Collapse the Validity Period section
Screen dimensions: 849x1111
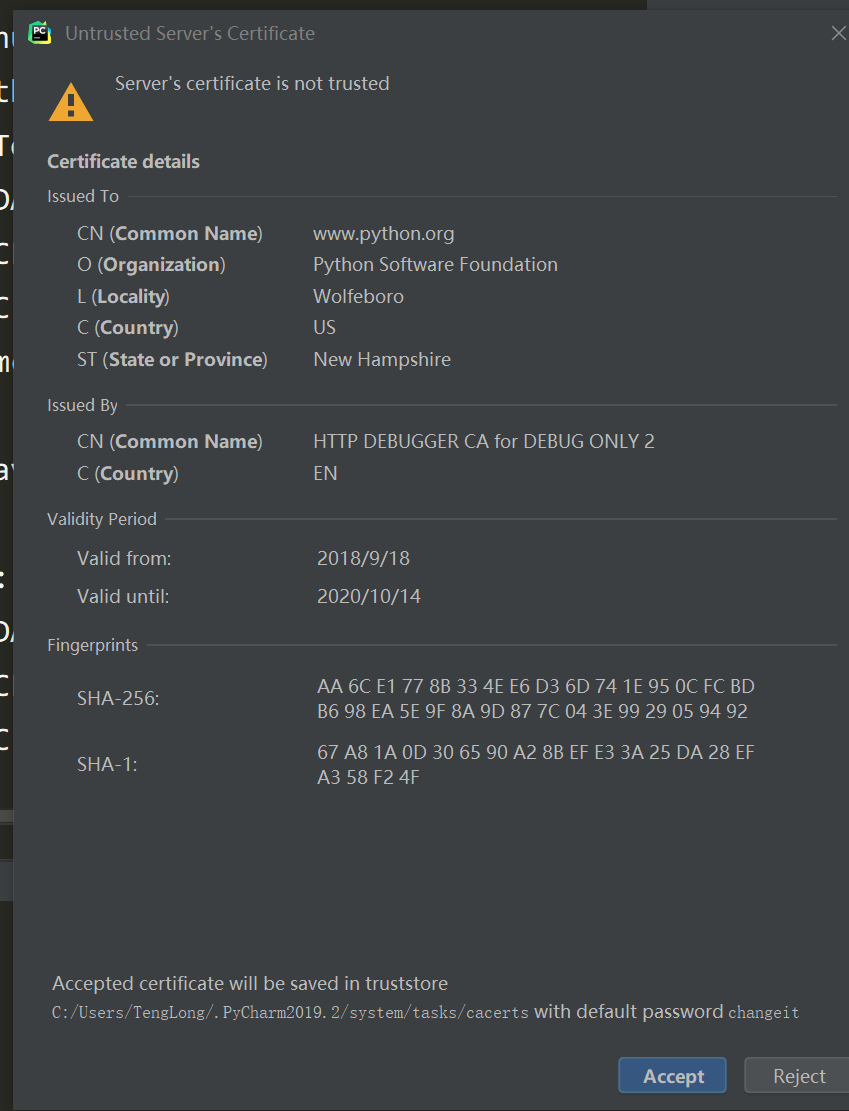(101, 519)
